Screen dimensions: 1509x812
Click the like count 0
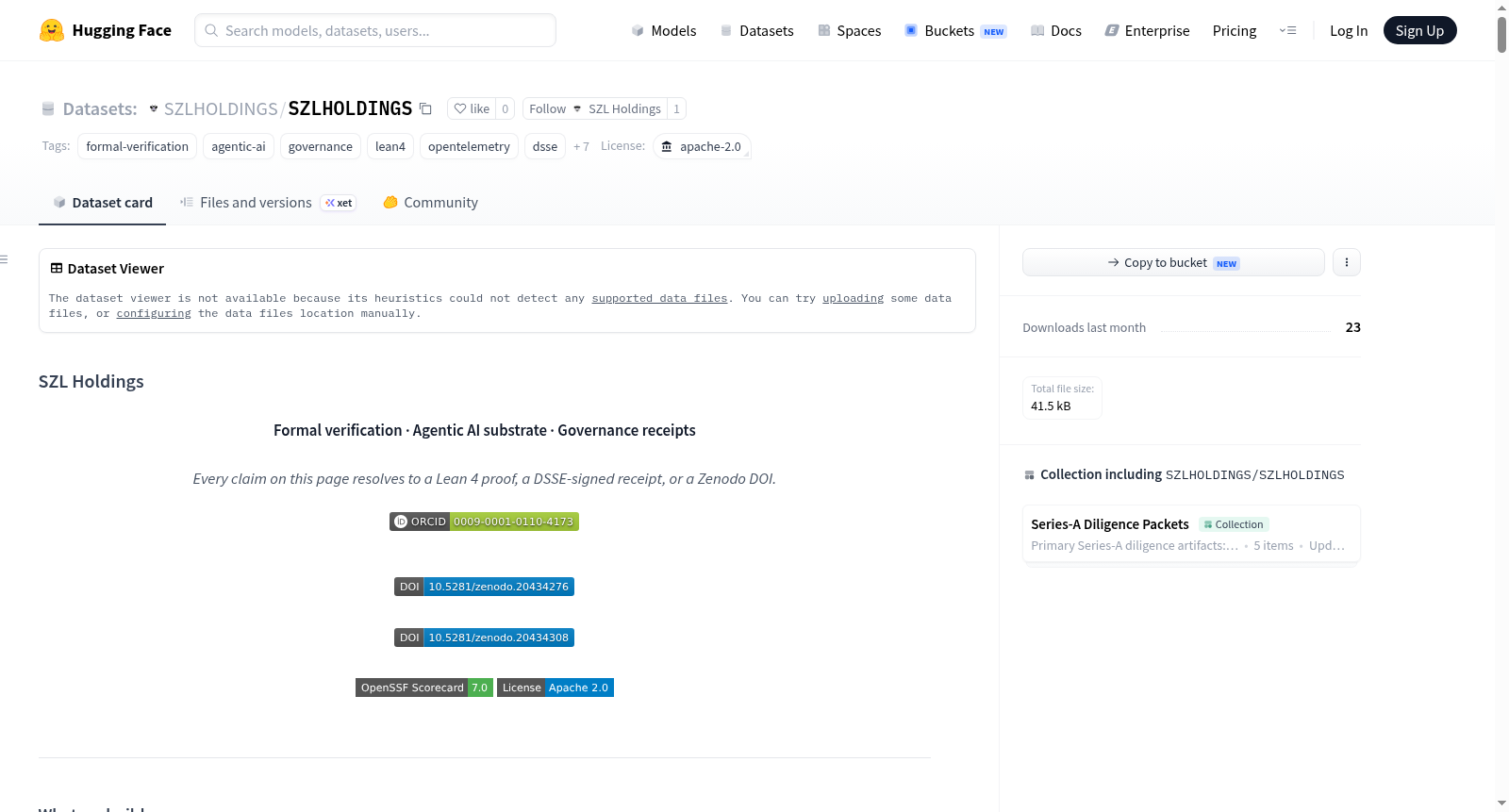(x=506, y=108)
